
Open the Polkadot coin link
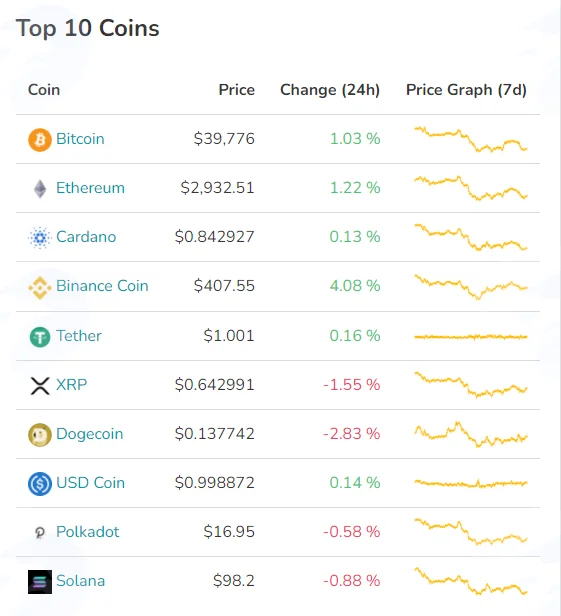[x=87, y=532]
